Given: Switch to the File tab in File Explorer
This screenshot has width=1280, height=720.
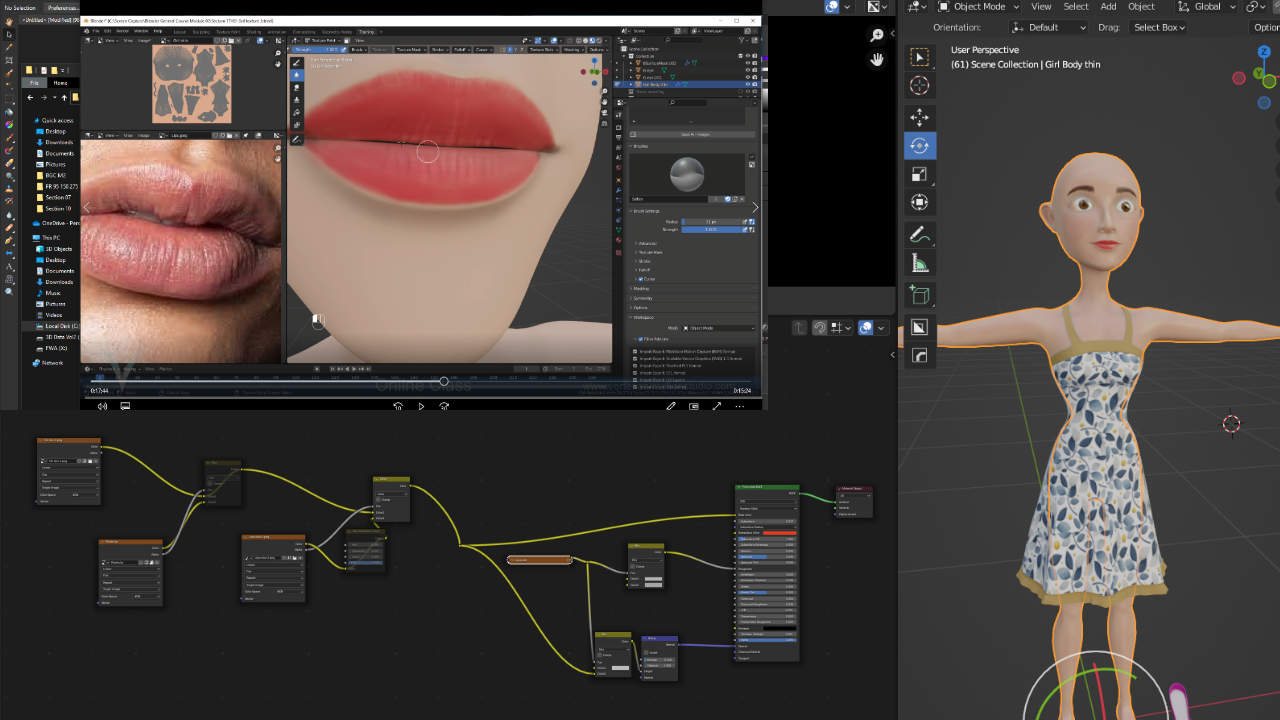Looking at the screenshot, I should click(34, 83).
